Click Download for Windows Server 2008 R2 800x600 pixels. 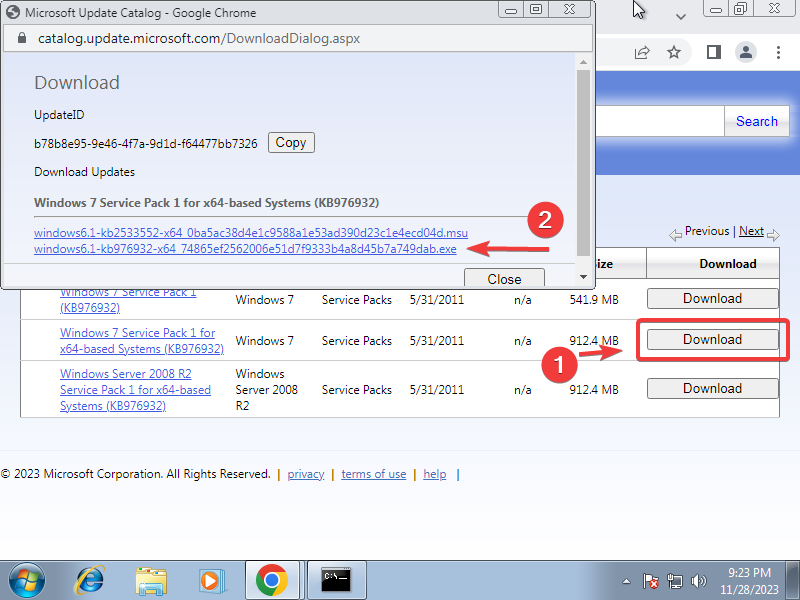(712, 389)
